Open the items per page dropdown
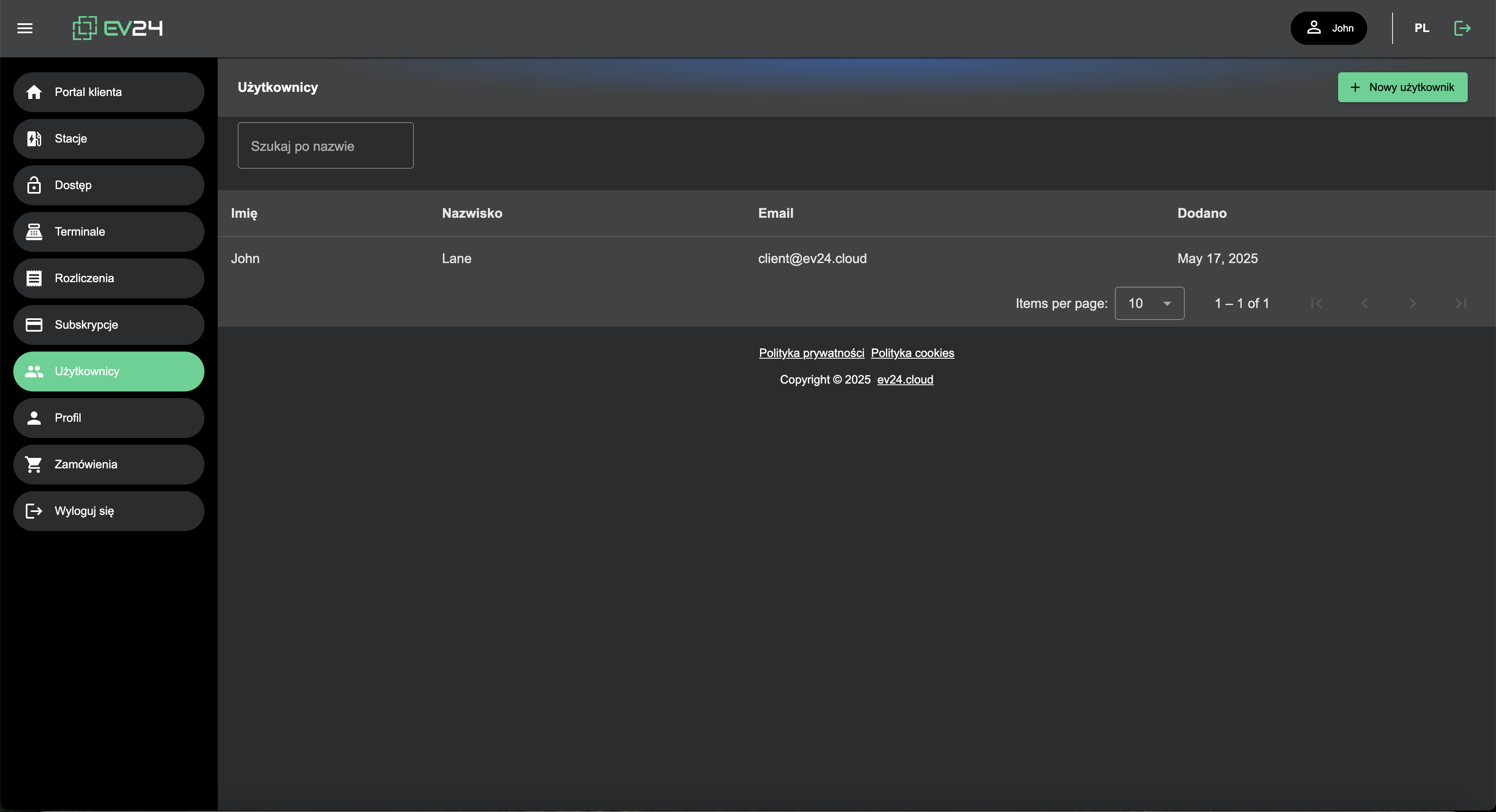This screenshot has width=1496, height=812. pyautogui.click(x=1149, y=303)
